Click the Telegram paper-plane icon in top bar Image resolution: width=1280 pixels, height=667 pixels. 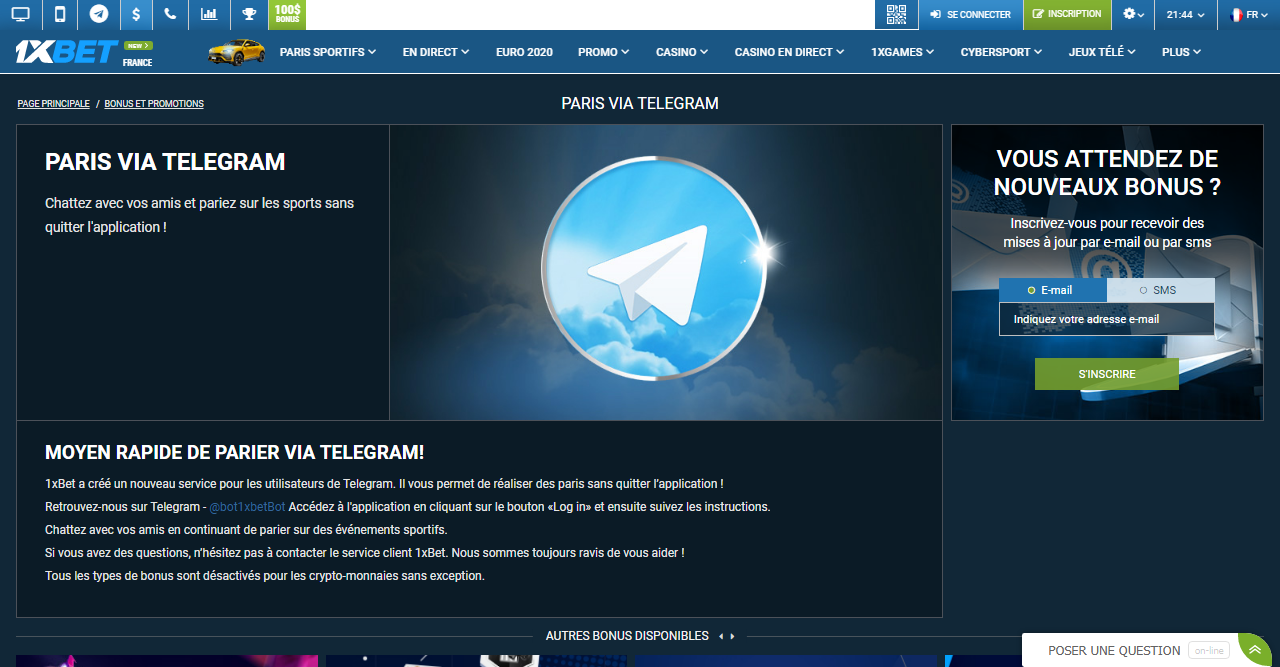(x=98, y=14)
